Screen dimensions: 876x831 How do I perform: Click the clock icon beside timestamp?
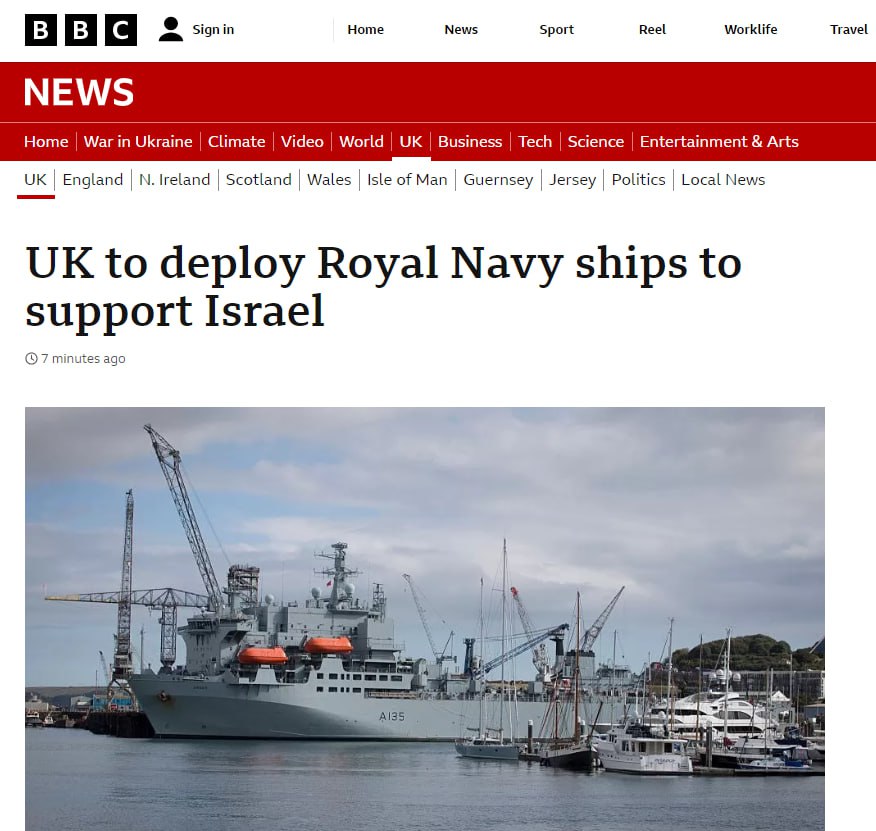coord(31,359)
